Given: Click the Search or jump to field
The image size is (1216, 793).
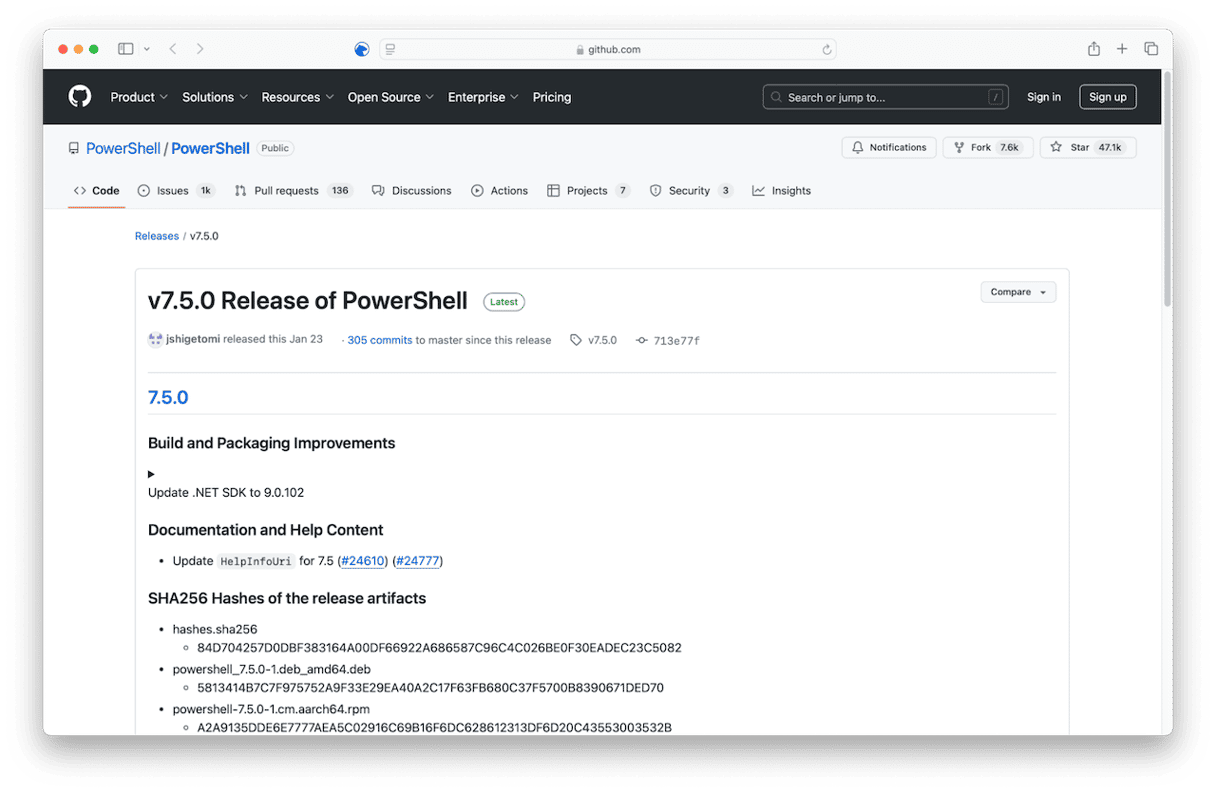Looking at the screenshot, I should tap(885, 97).
